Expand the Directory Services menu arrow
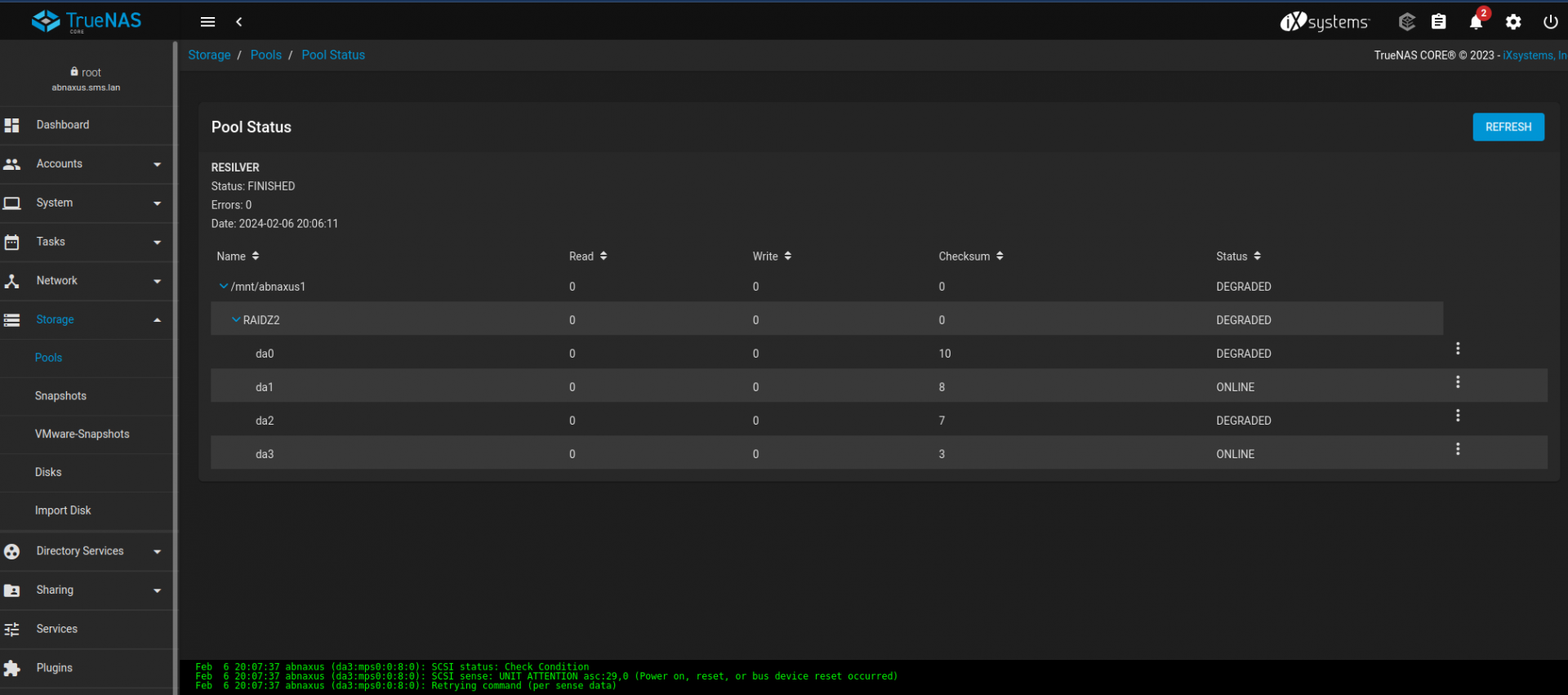 [x=157, y=552]
